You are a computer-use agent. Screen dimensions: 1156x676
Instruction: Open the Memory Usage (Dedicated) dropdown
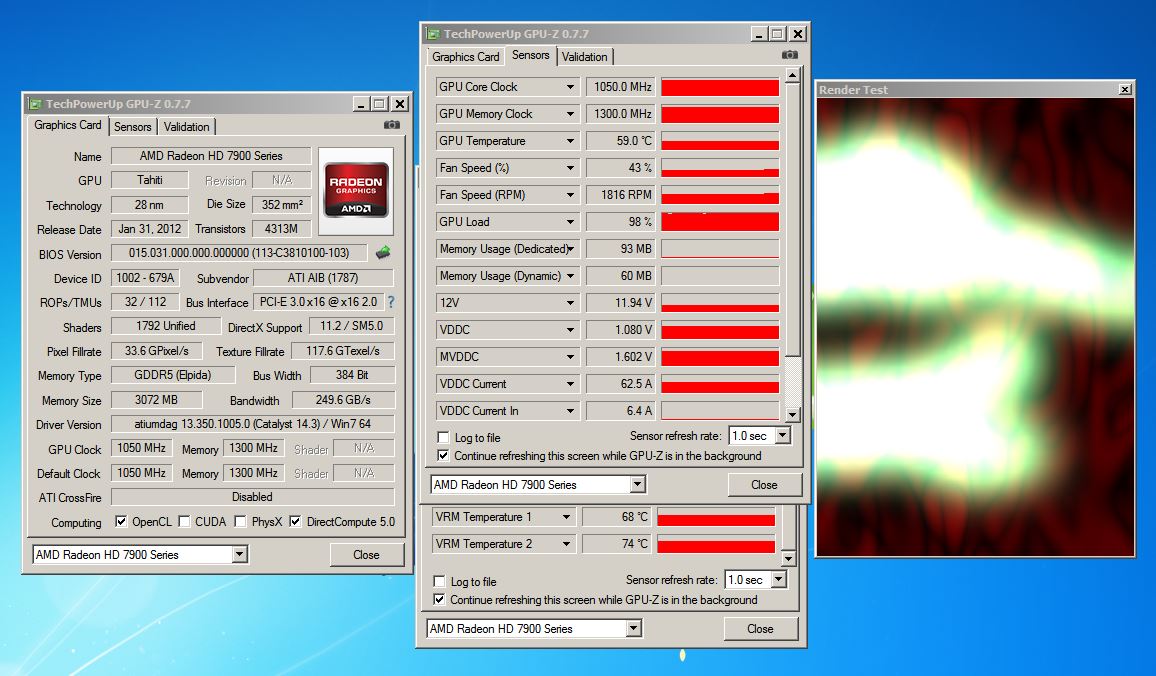(570, 249)
